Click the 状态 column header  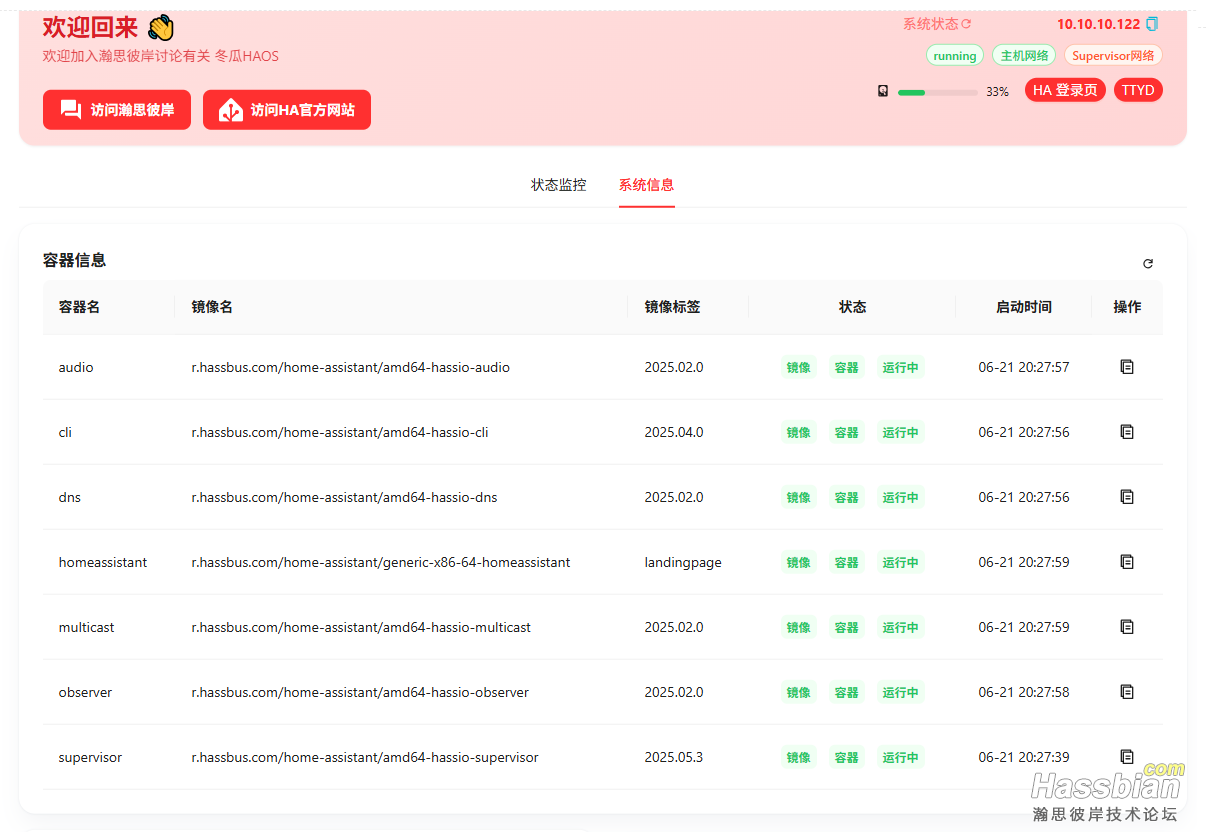(x=852, y=307)
